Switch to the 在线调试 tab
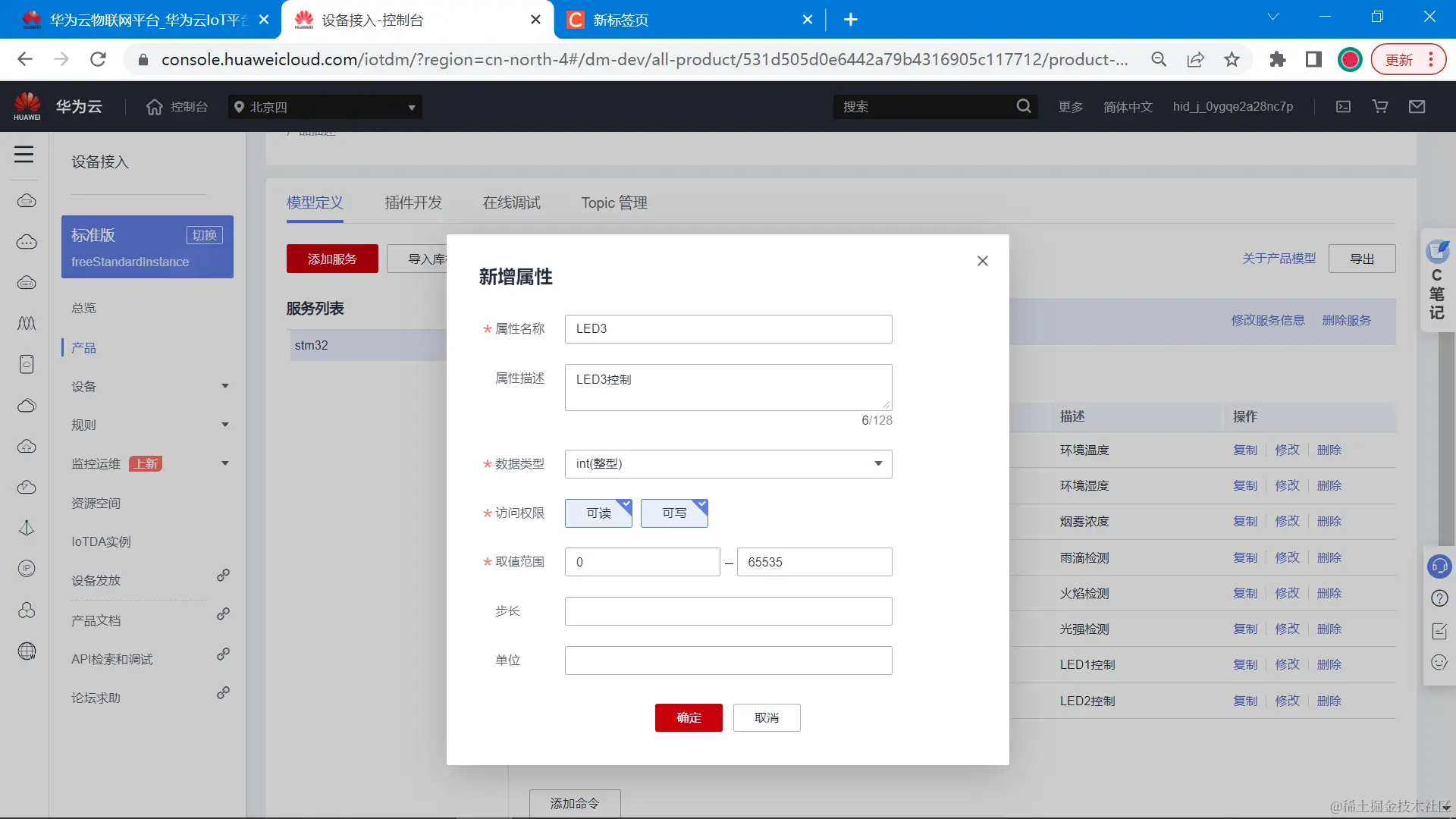Screen dimensions: 1456x819 (x=512, y=202)
